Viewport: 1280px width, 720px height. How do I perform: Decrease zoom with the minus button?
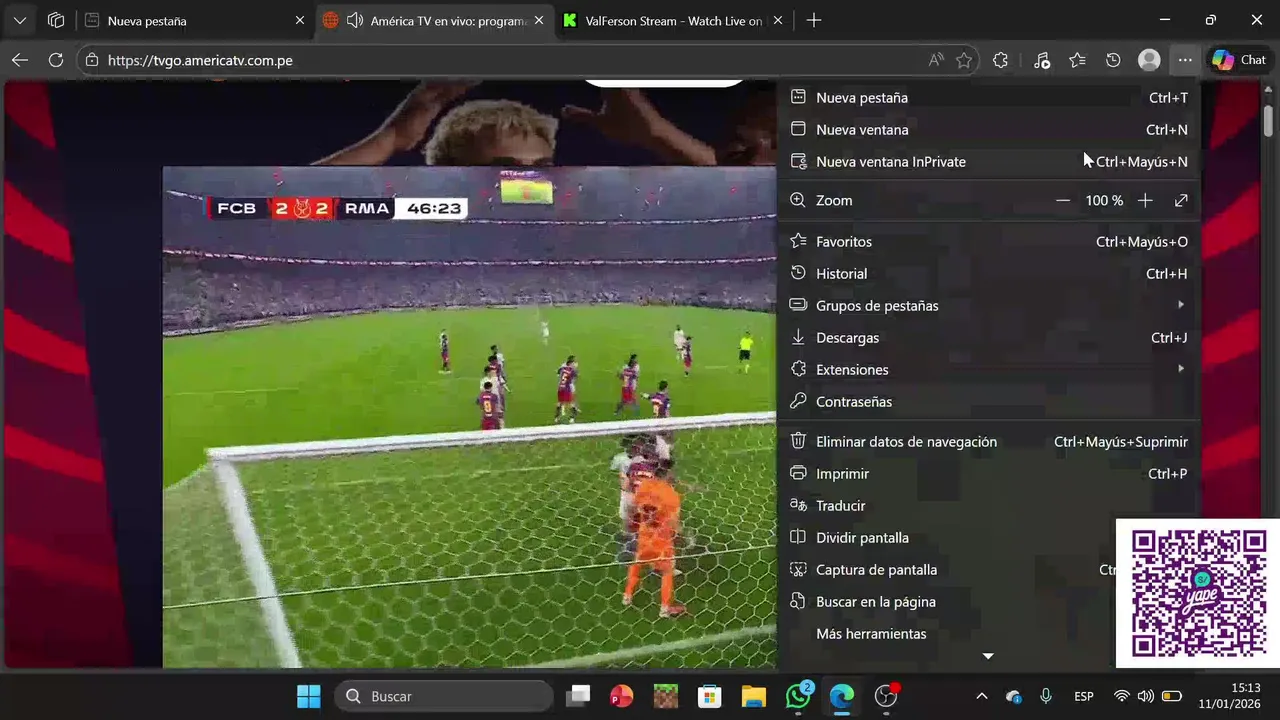click(1063, 200)
